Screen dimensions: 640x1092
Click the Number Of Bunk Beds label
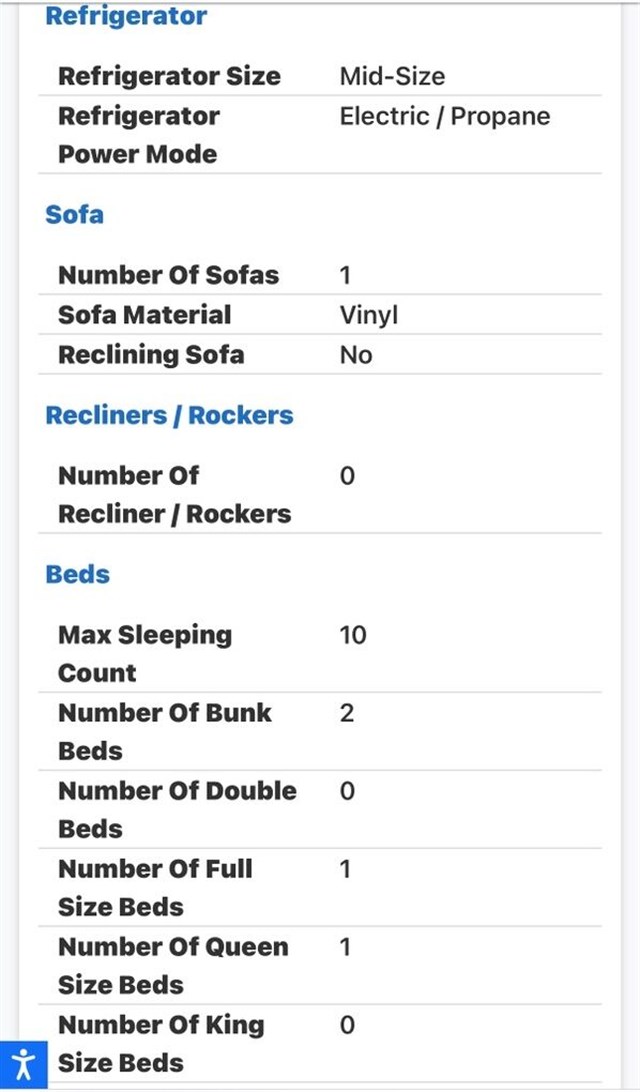[164, 732]
